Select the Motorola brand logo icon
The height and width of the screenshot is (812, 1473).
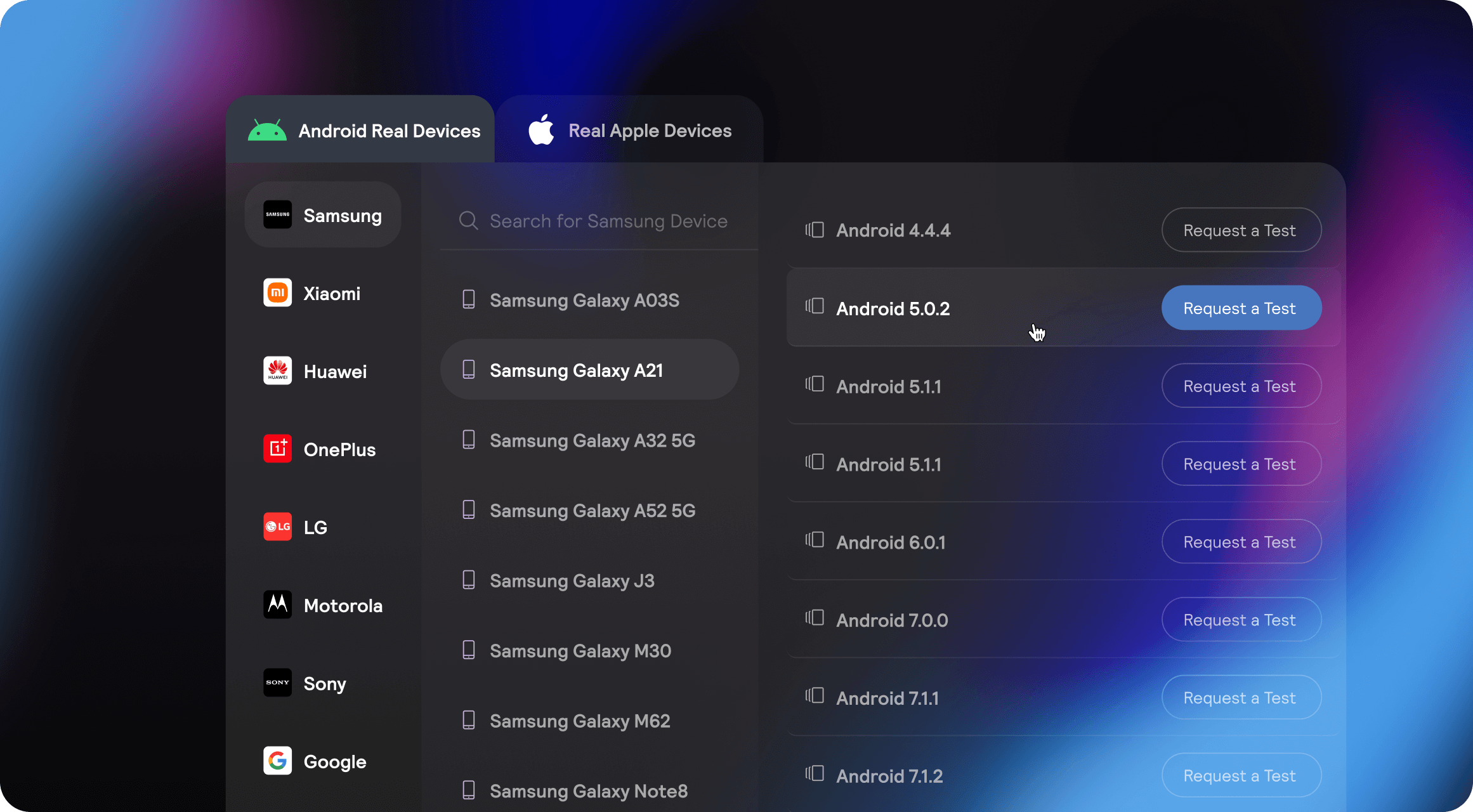[x=278, y=605]
